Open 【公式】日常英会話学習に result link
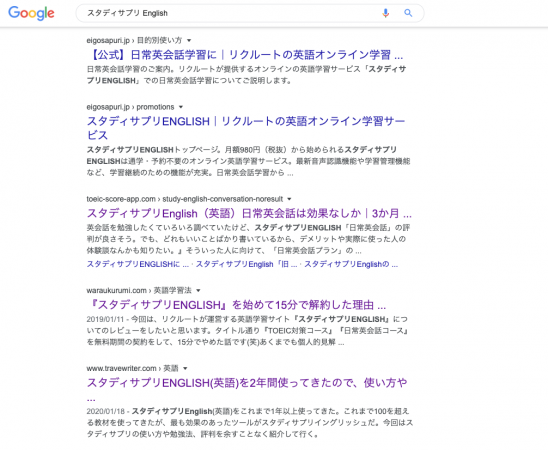 245,55
